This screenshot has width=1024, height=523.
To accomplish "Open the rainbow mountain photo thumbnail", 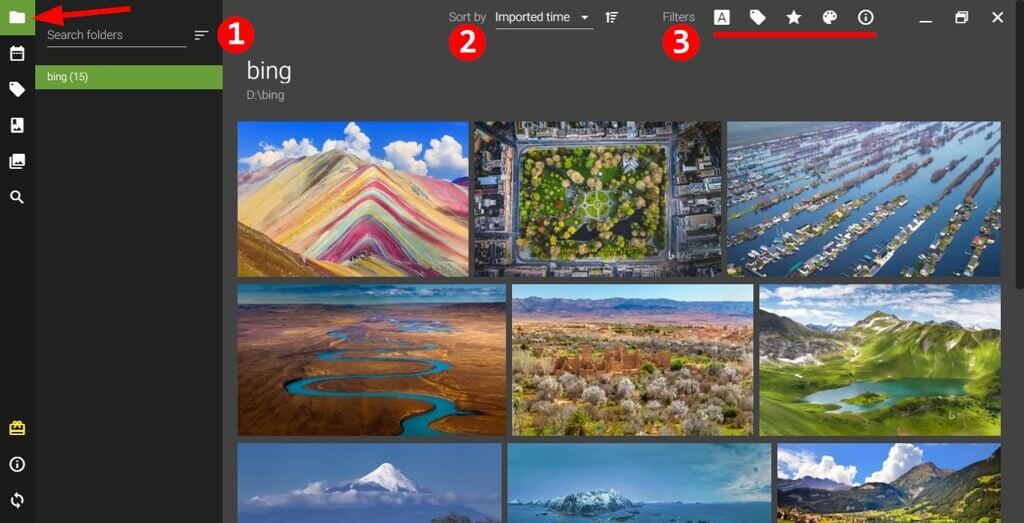I will [x=352, y=199].
